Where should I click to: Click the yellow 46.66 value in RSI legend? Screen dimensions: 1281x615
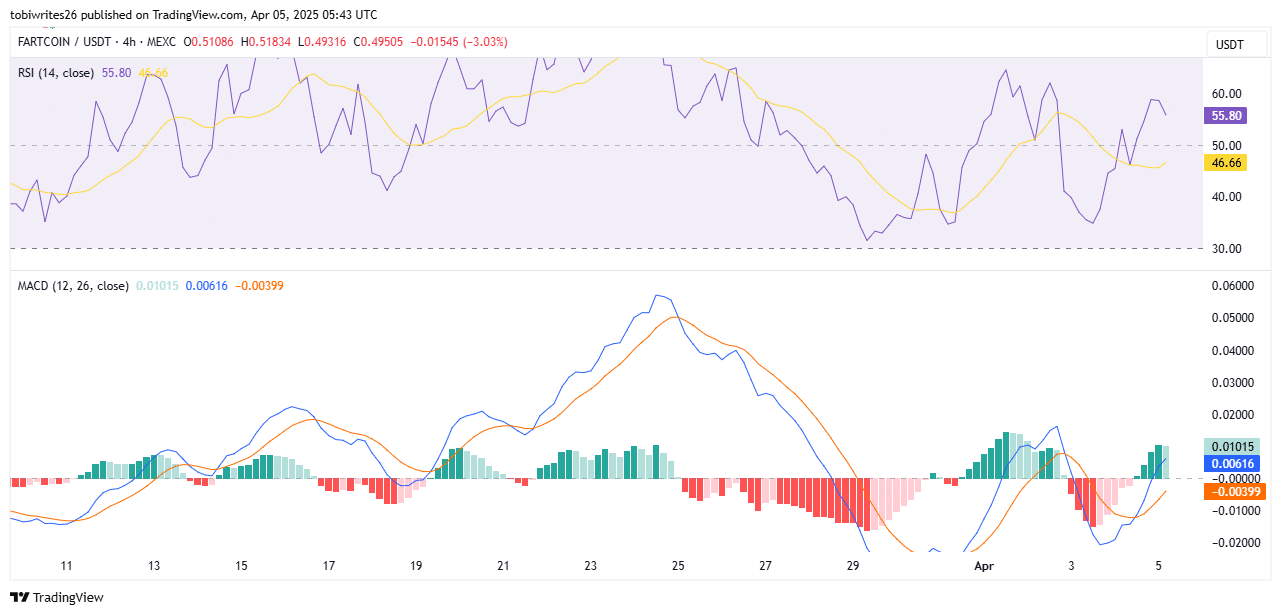click(x=153, y=73)
